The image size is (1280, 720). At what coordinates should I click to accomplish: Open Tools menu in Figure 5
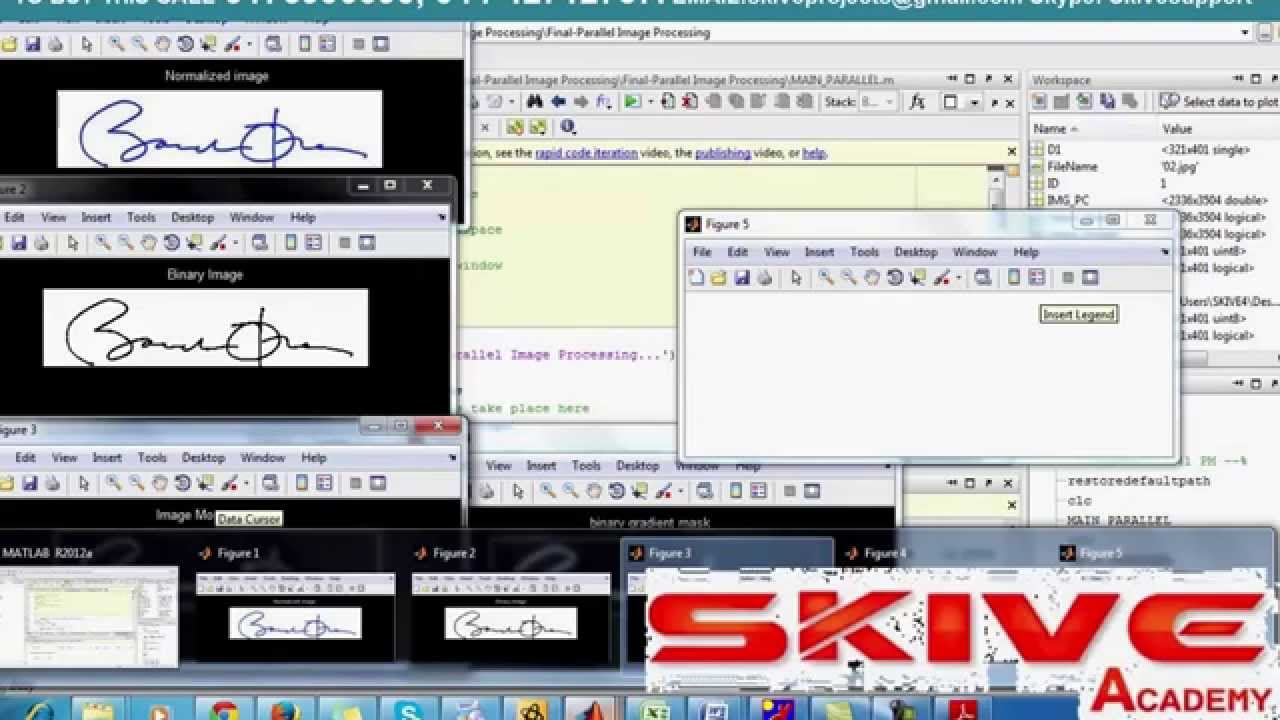pyautogui.click(x=864, y=252)
